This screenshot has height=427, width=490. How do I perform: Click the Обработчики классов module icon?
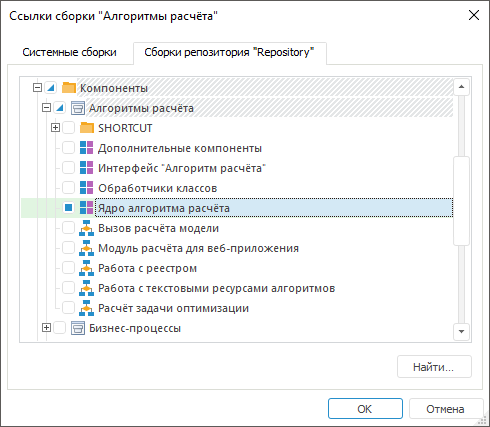87,188
